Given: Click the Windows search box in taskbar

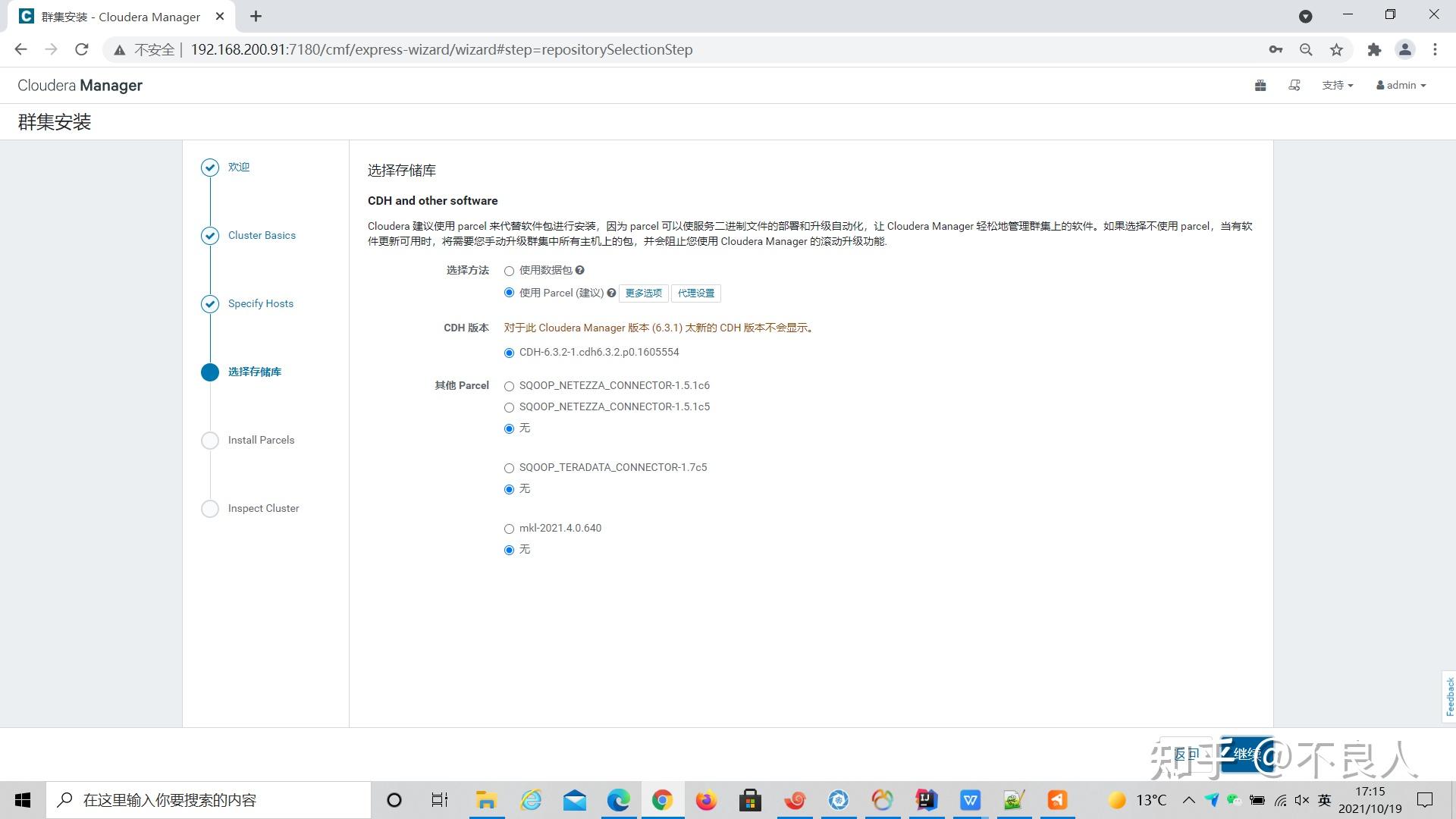Looking at the screenshot, I should (x=205, y=799).
